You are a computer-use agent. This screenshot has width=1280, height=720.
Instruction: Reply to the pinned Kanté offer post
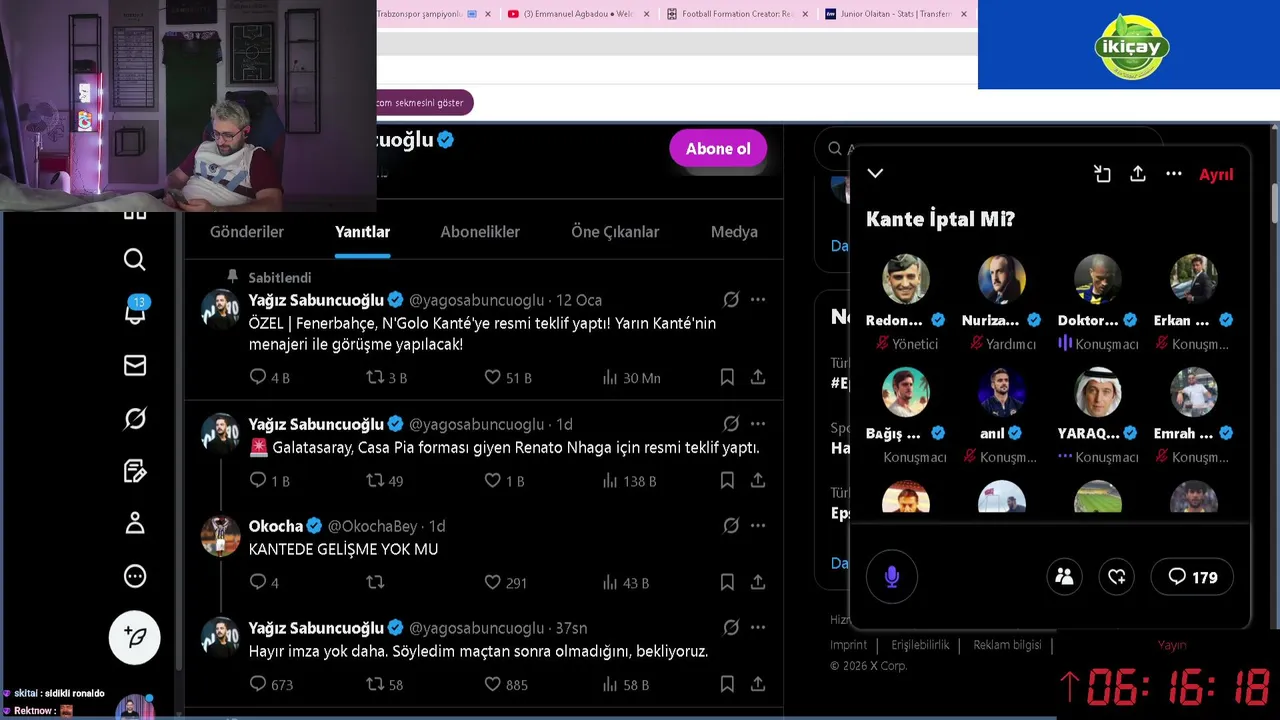(x=258, y=377)
